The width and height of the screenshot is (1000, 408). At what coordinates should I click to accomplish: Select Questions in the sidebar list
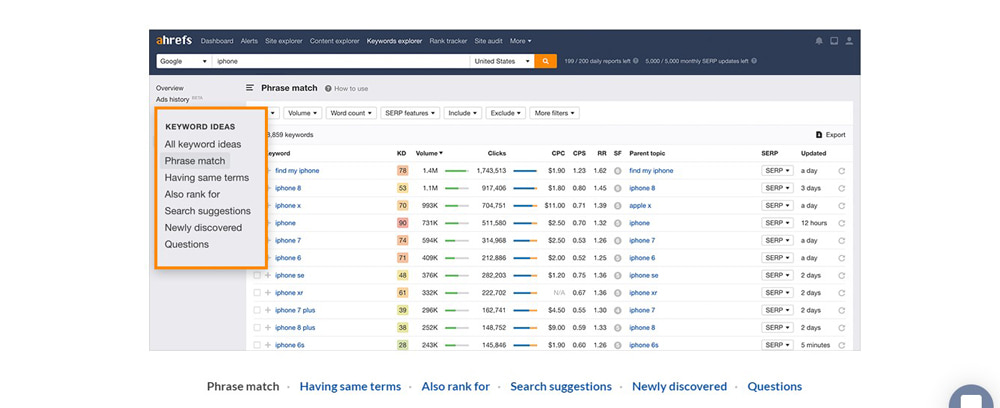186,244
